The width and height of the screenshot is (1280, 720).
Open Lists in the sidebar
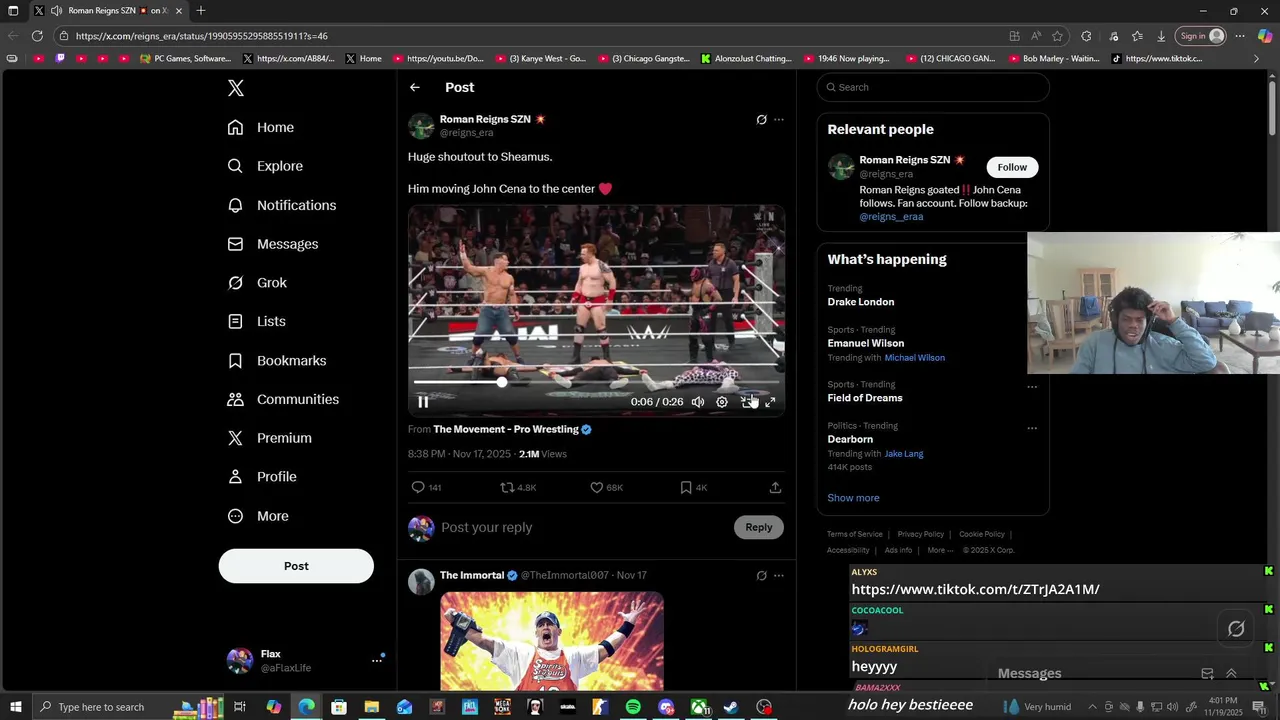coord(256,321)
